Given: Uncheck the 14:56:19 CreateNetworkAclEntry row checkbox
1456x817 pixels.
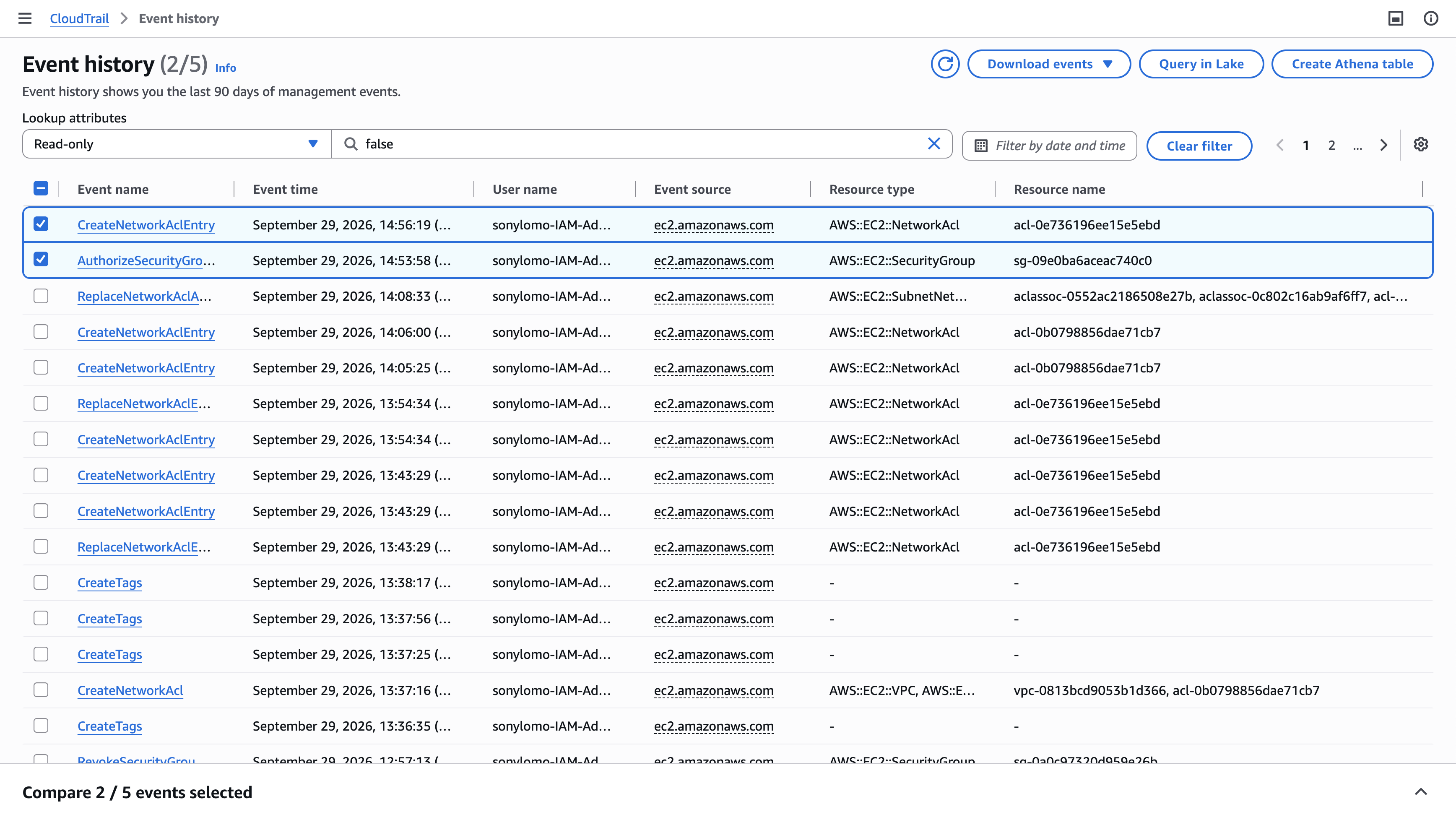Looking at the screenshot, I should [41, 224].
